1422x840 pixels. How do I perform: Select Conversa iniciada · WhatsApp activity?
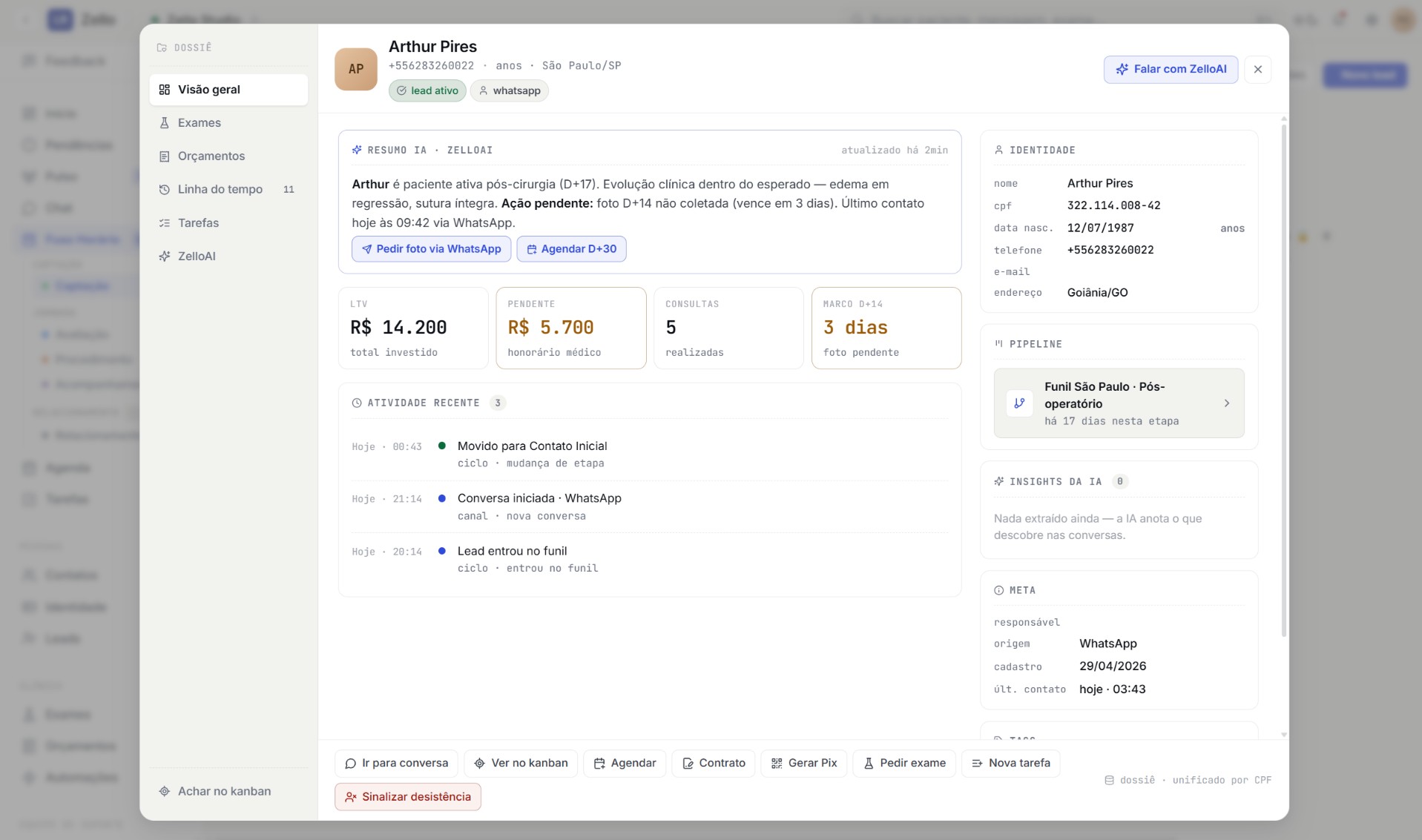(x=650, y=507)
